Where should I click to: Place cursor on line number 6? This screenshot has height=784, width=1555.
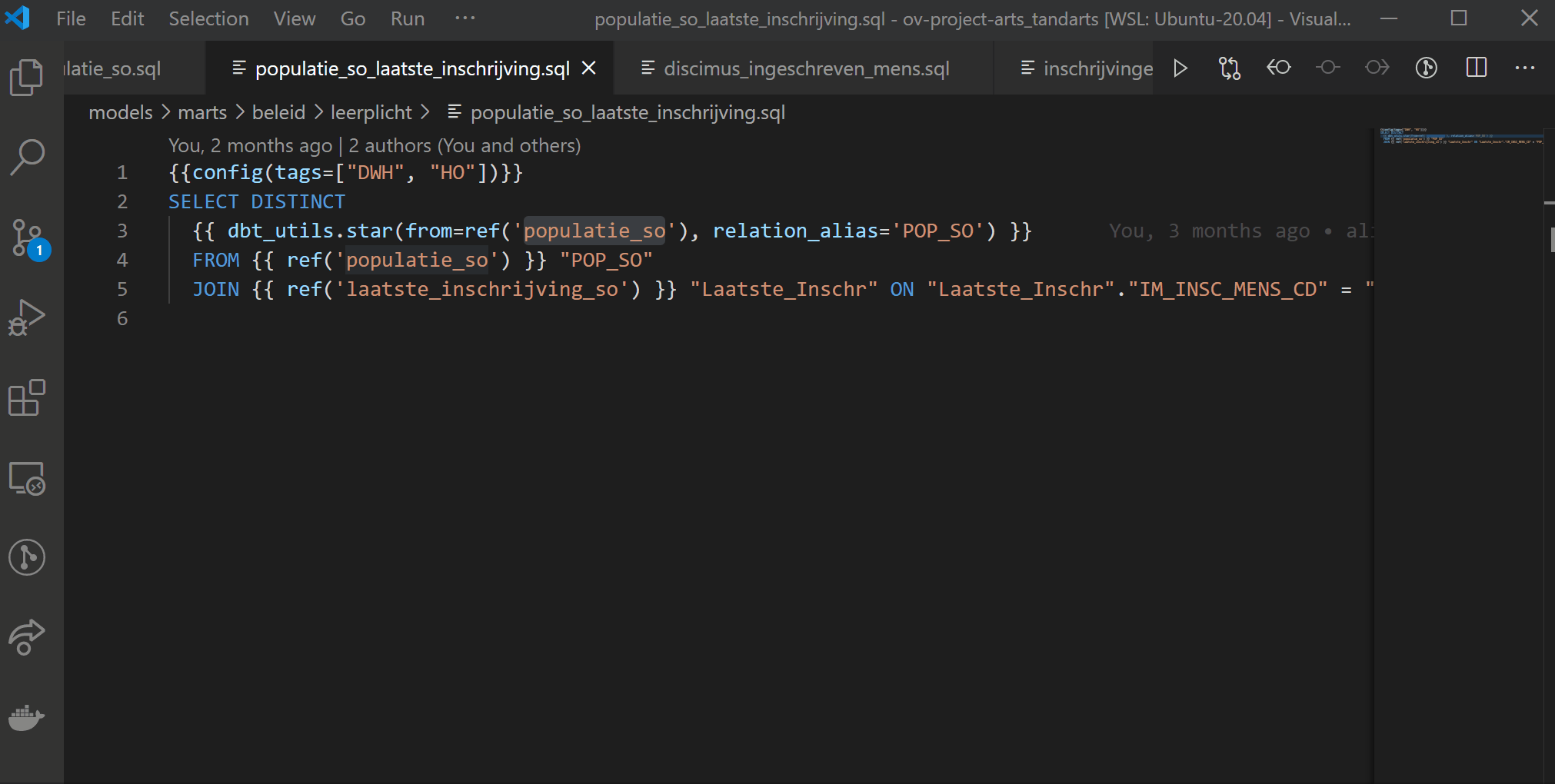pyautogui.click(x=122, y=318)
